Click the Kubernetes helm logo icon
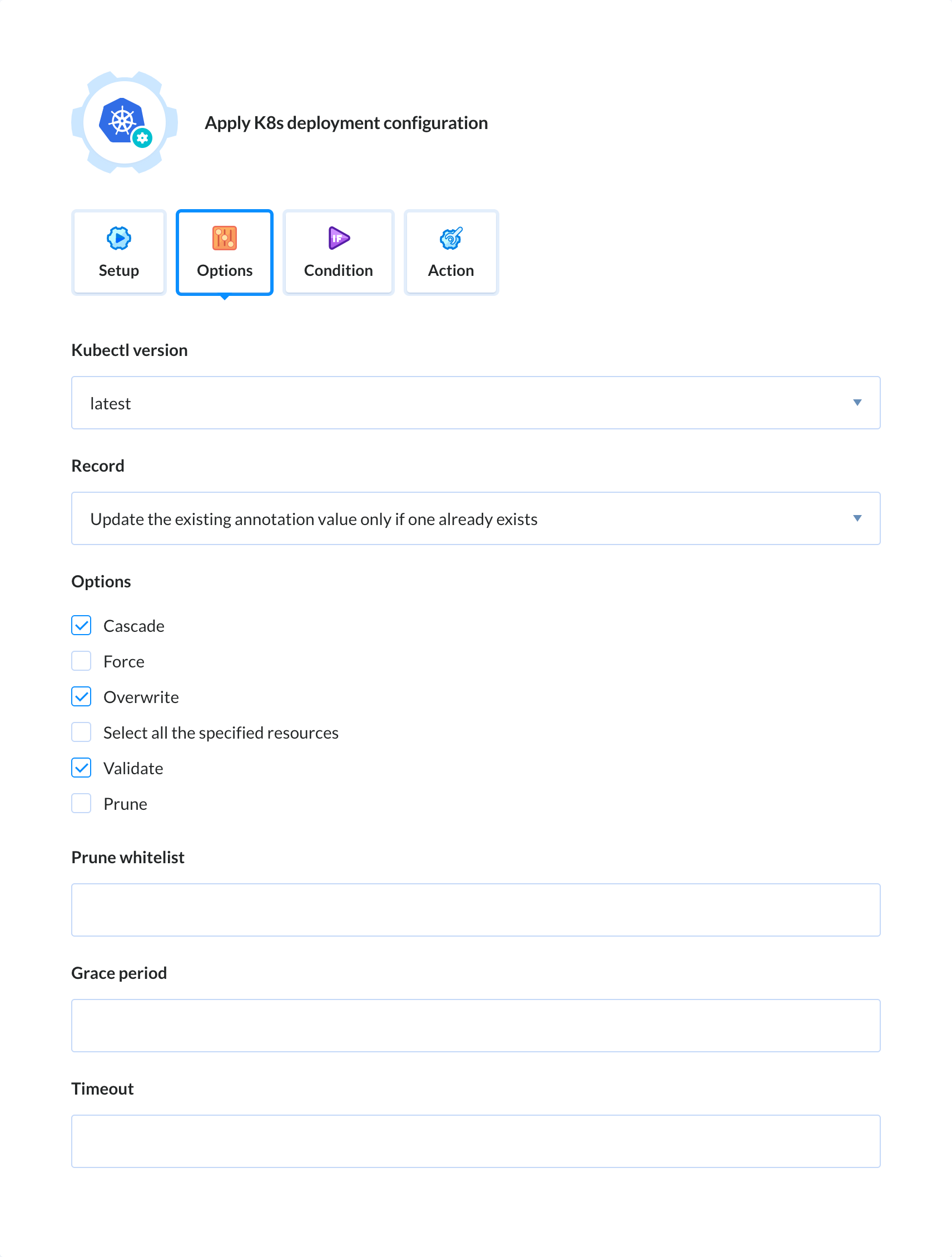952x1257 pixels. [x=122, y=121]
